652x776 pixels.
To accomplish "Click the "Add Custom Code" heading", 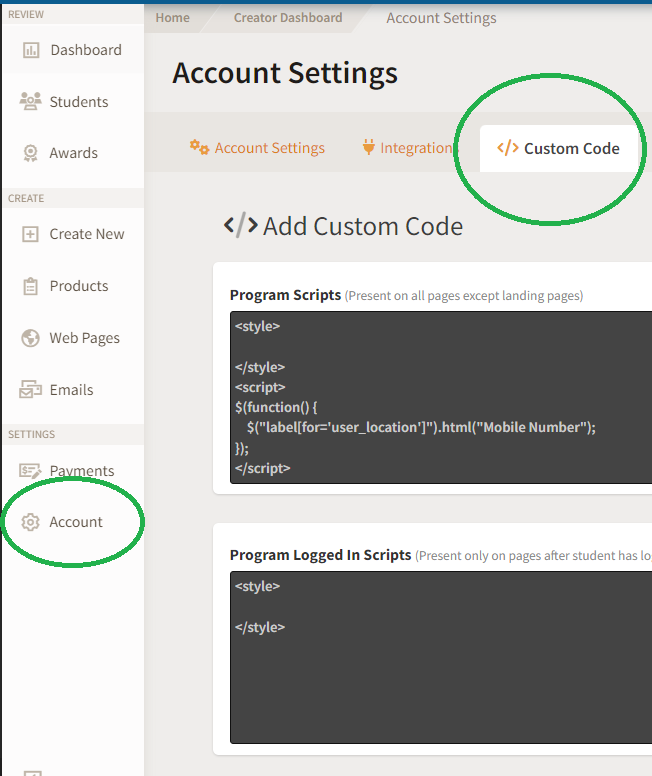I will pos(343,226).
